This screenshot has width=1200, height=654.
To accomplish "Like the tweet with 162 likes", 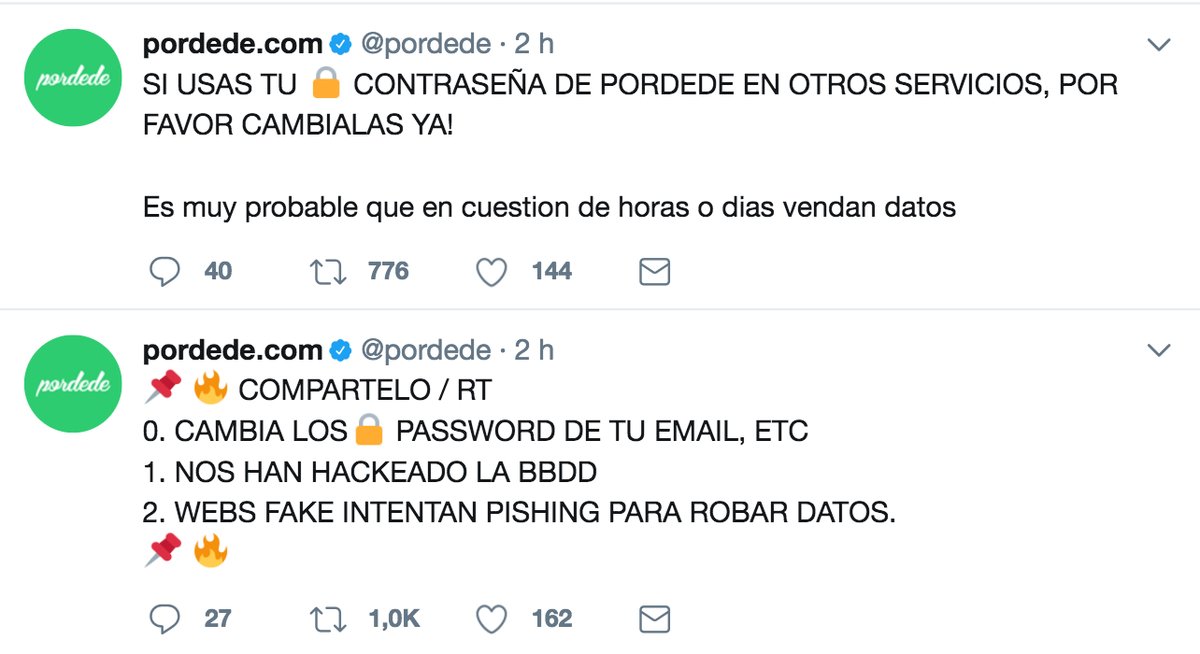I will pyautogui.click(x=491, y=619).
